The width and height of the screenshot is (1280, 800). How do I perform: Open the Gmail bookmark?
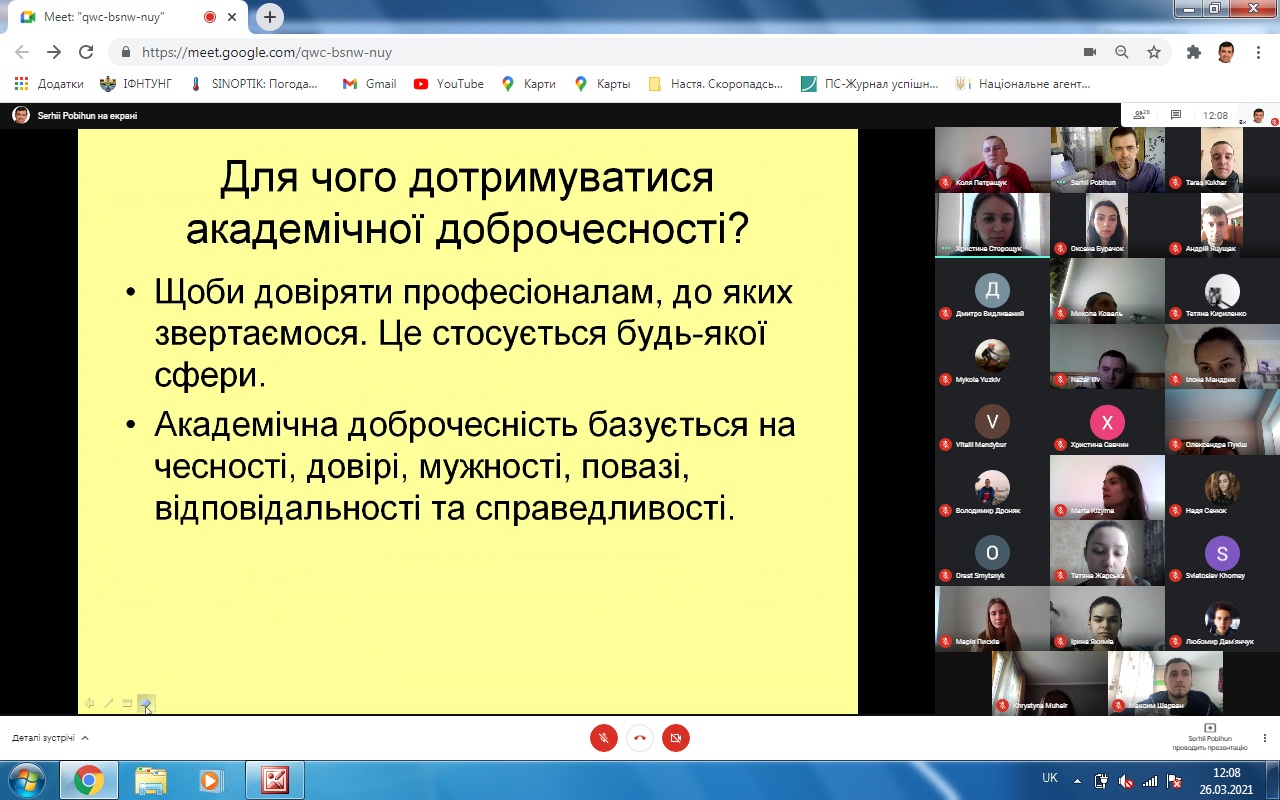click(370, 84)
